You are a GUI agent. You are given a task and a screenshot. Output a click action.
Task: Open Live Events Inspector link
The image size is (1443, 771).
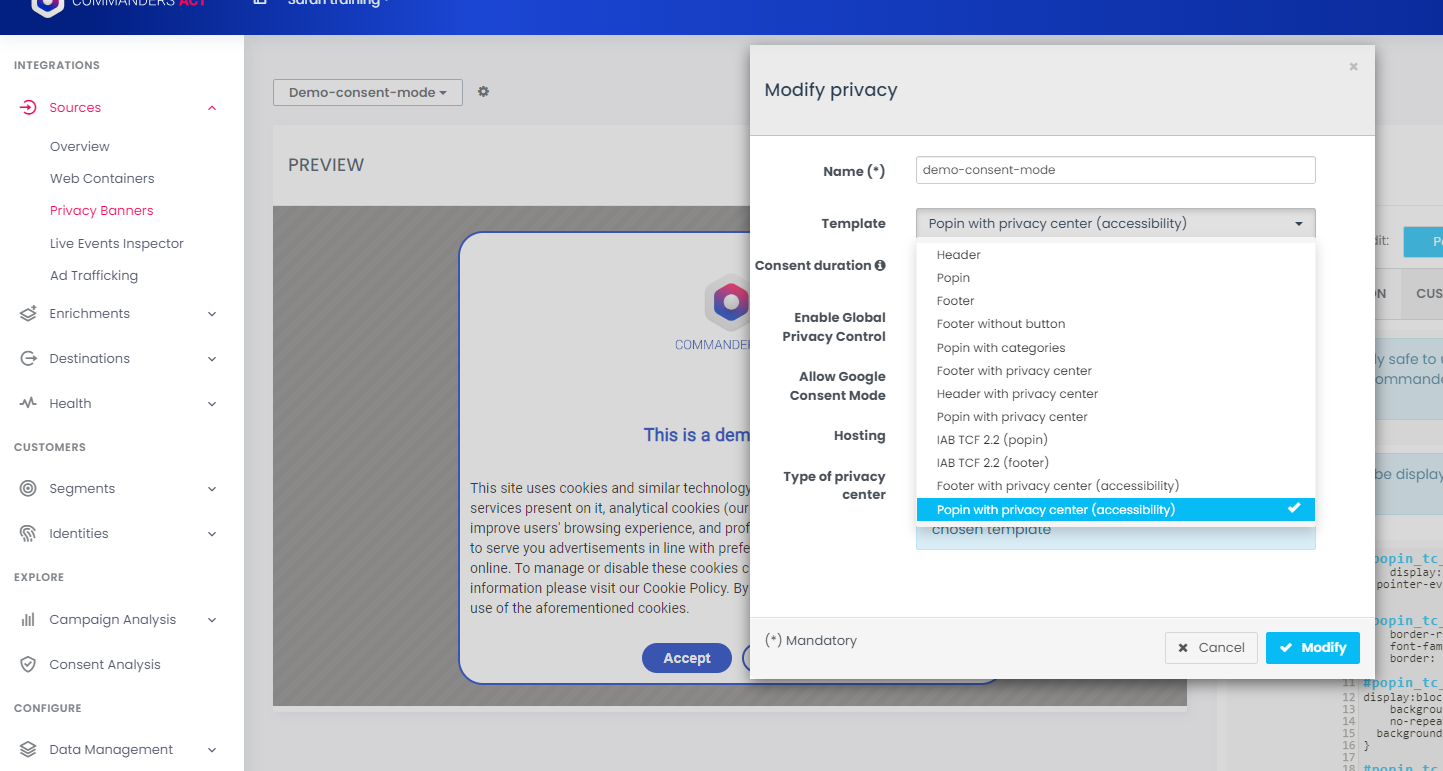117,244
